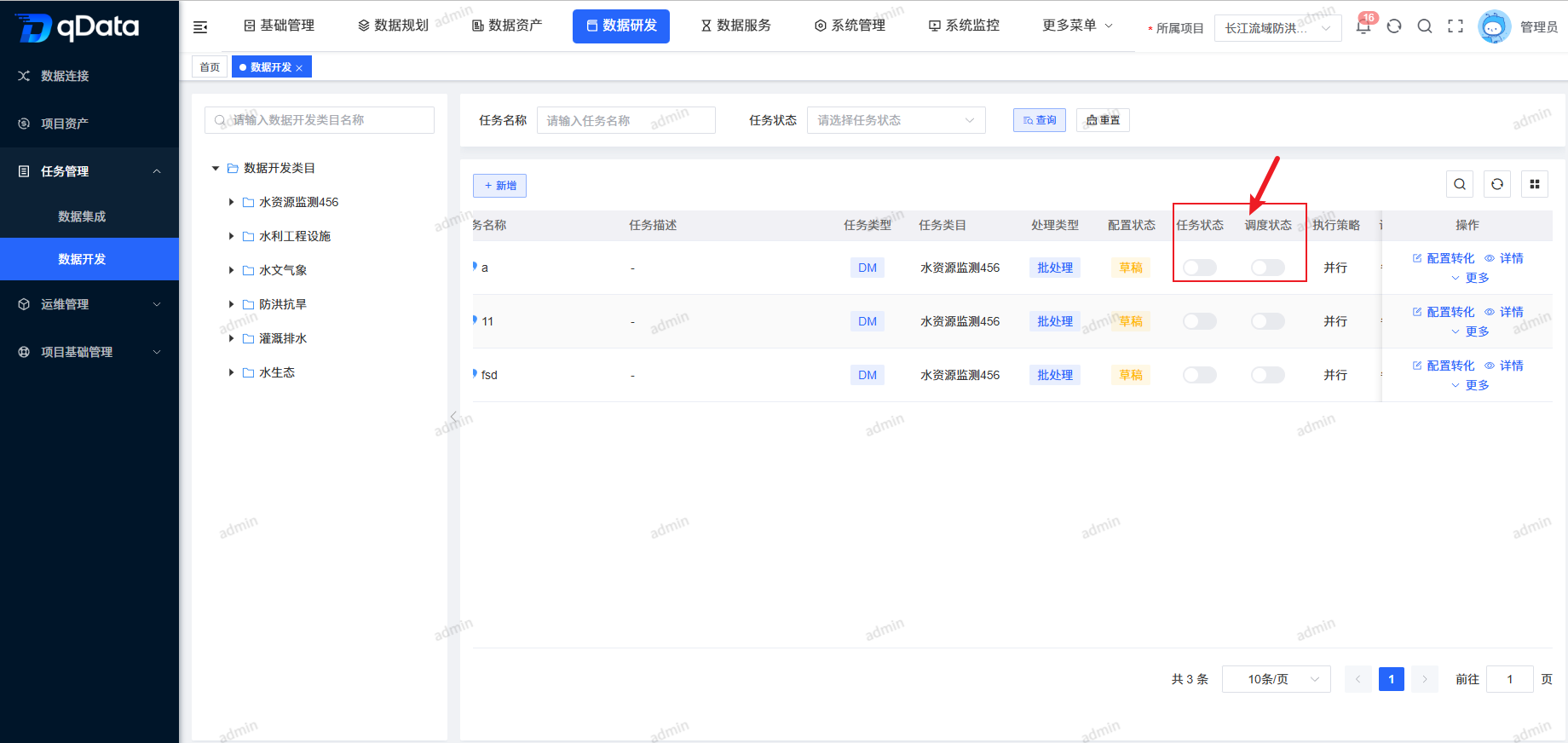This screenshot has width=1568, height=743.
Task: Click 配置转化 for task a
Action: [1443, 258]
